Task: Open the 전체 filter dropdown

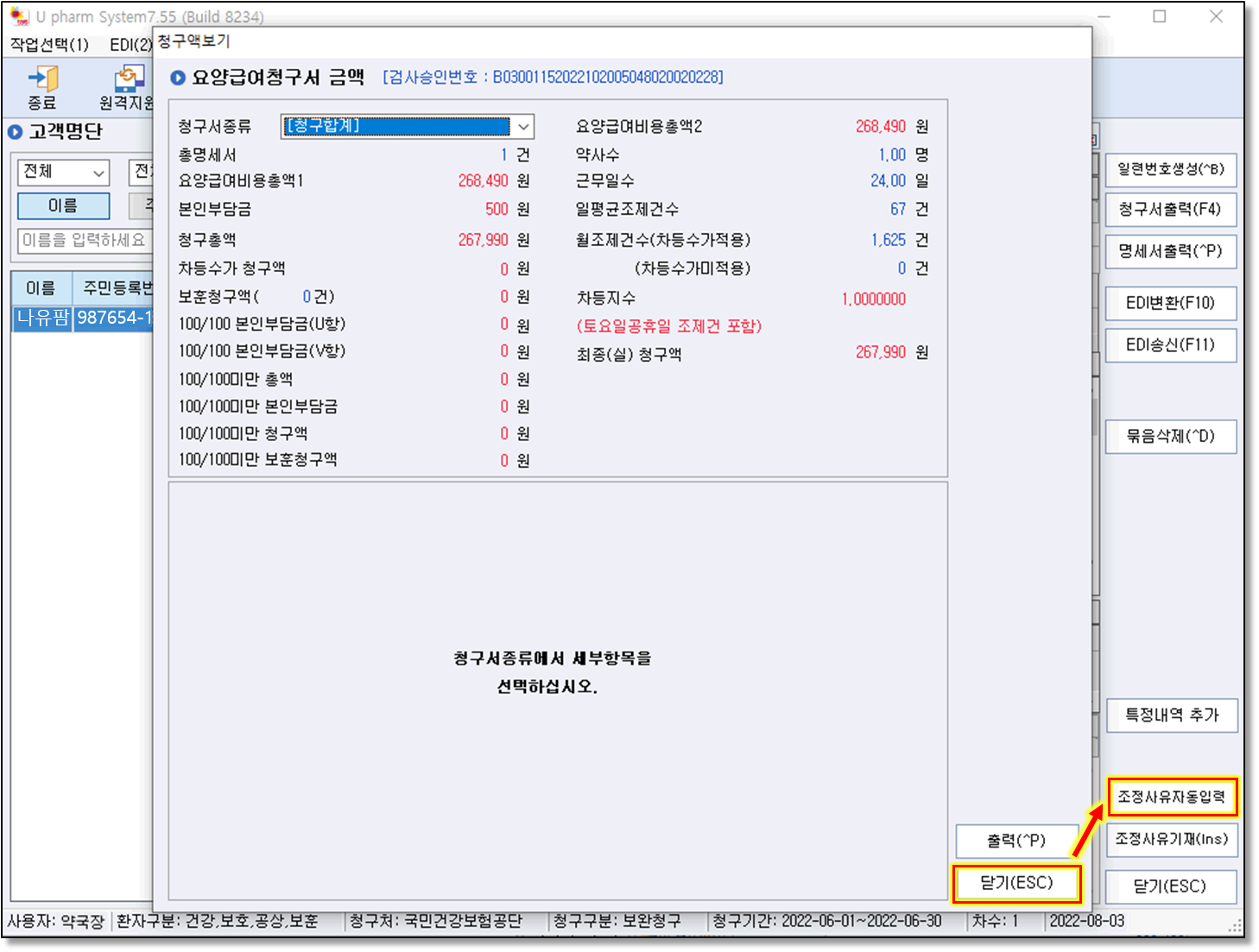Action: pos(63,173)
